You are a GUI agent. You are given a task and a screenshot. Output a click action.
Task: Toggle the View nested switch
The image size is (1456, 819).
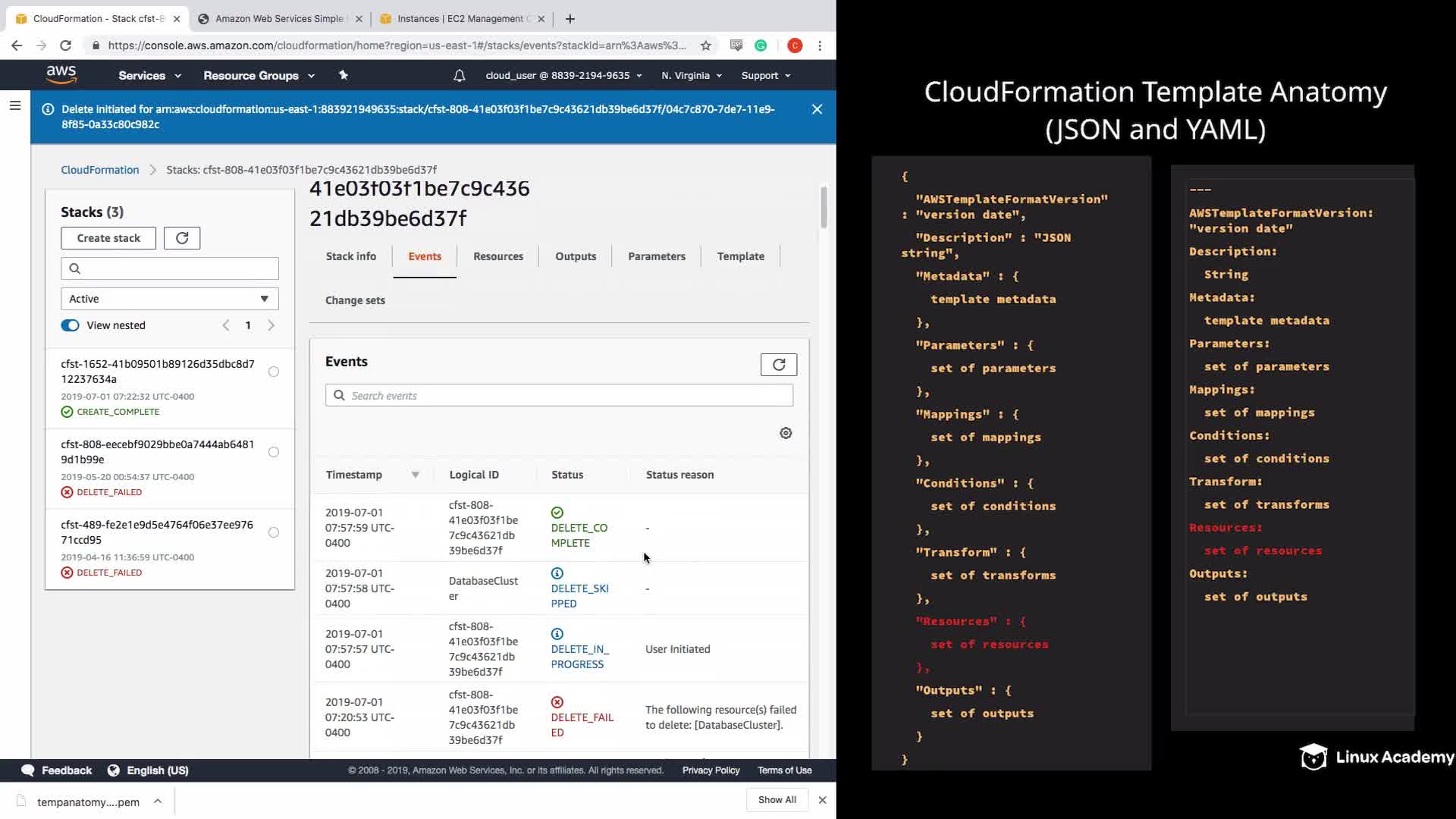71,325
